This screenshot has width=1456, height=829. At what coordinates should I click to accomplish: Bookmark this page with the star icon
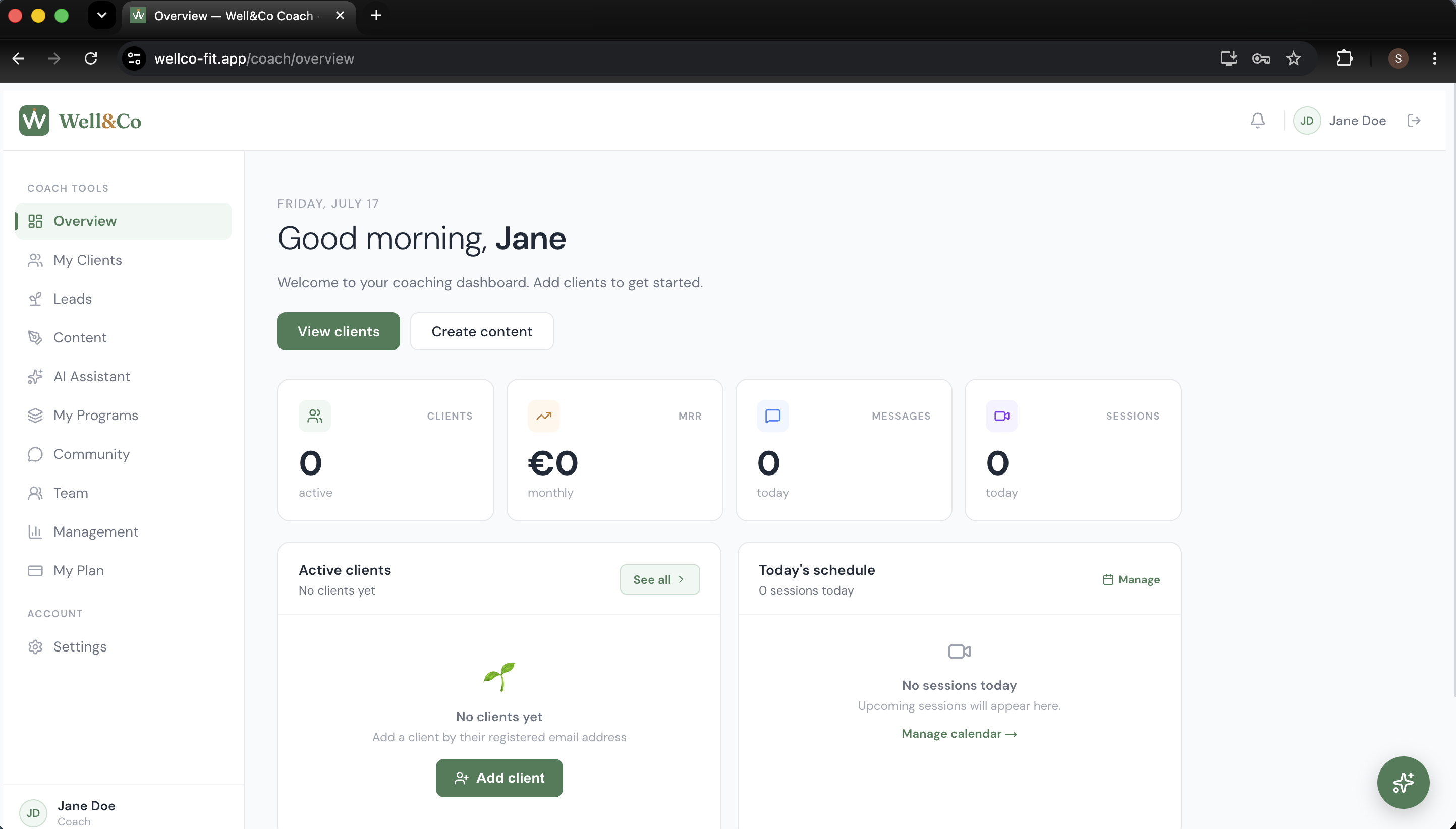[x=1293, y=58]
